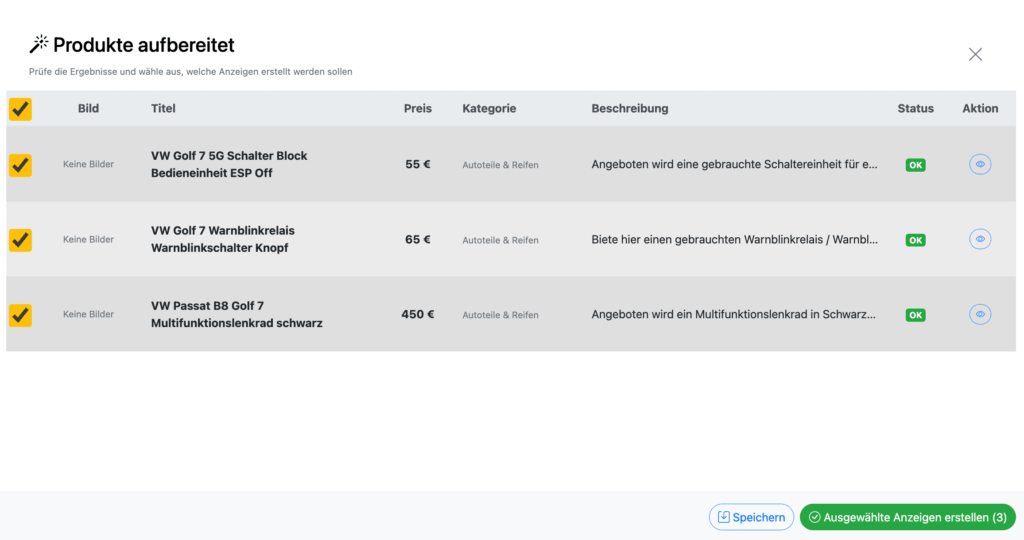Click the magic wand icon beside Produkte aufbereitet

tap(39, 44)
